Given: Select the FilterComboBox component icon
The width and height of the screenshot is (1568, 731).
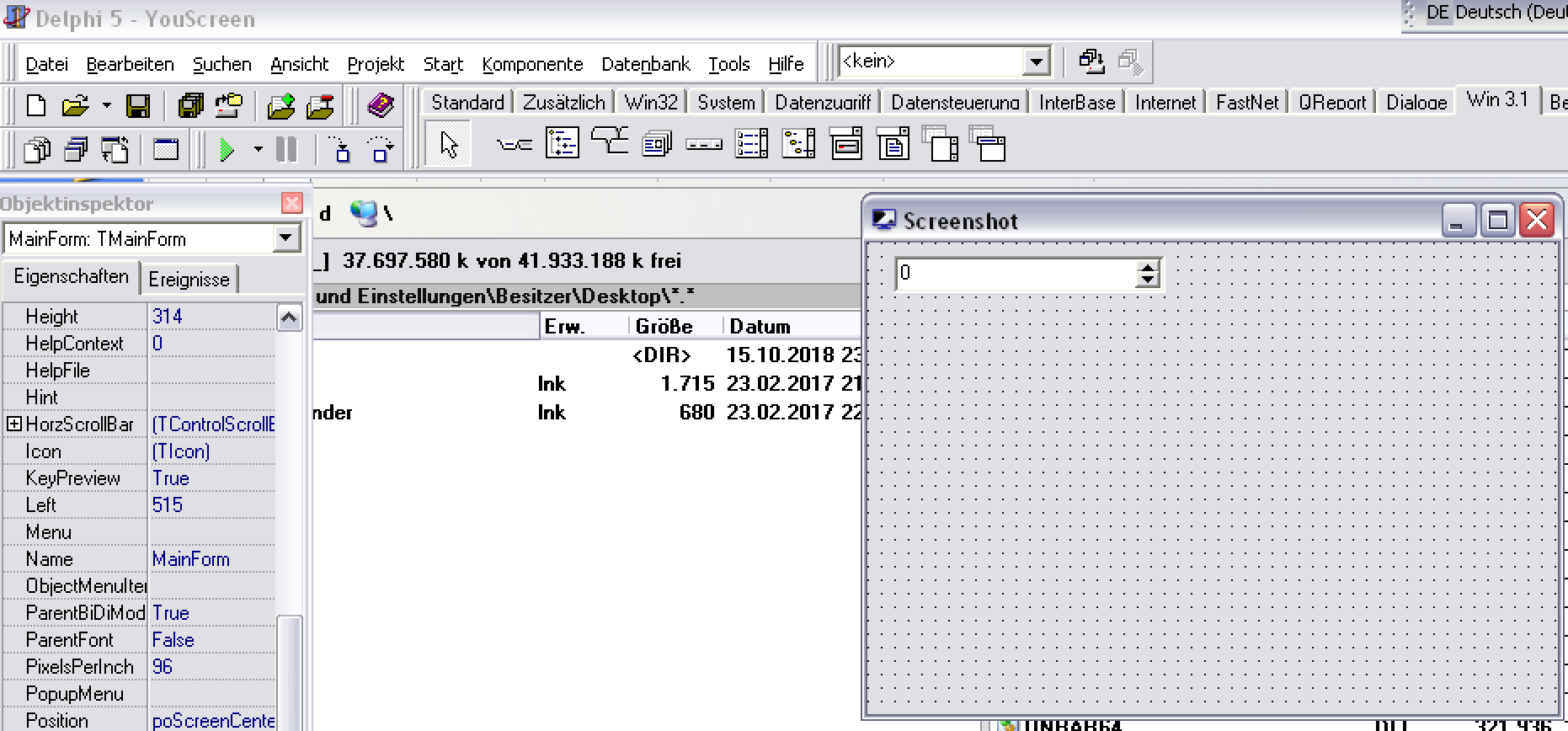Looking at the screenshot, I should pos(893,144).
